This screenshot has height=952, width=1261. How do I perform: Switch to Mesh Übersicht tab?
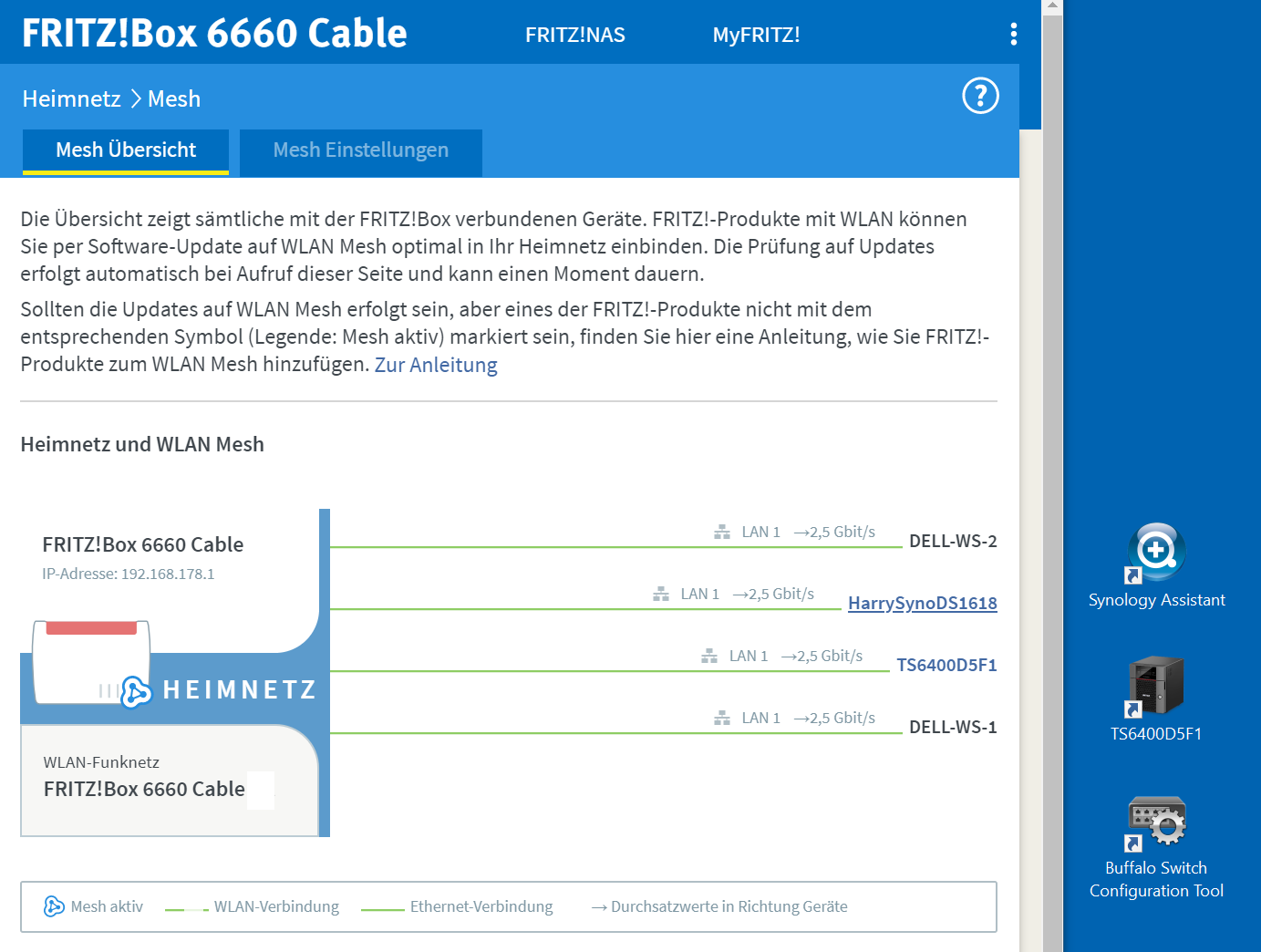click(x=126, y=150)
